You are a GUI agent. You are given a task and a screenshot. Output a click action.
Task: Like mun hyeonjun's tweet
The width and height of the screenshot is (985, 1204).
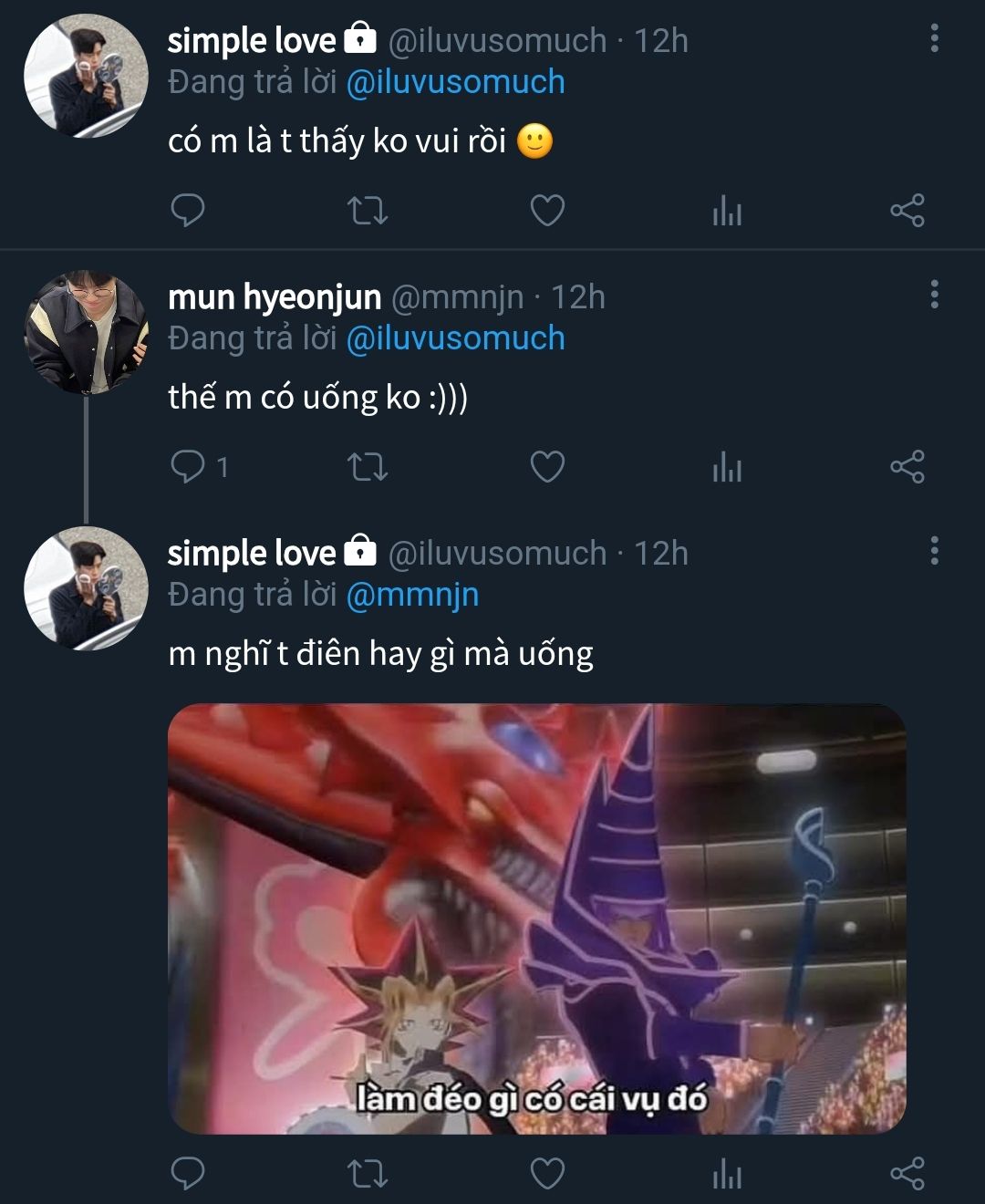click(x=547, y=467)
